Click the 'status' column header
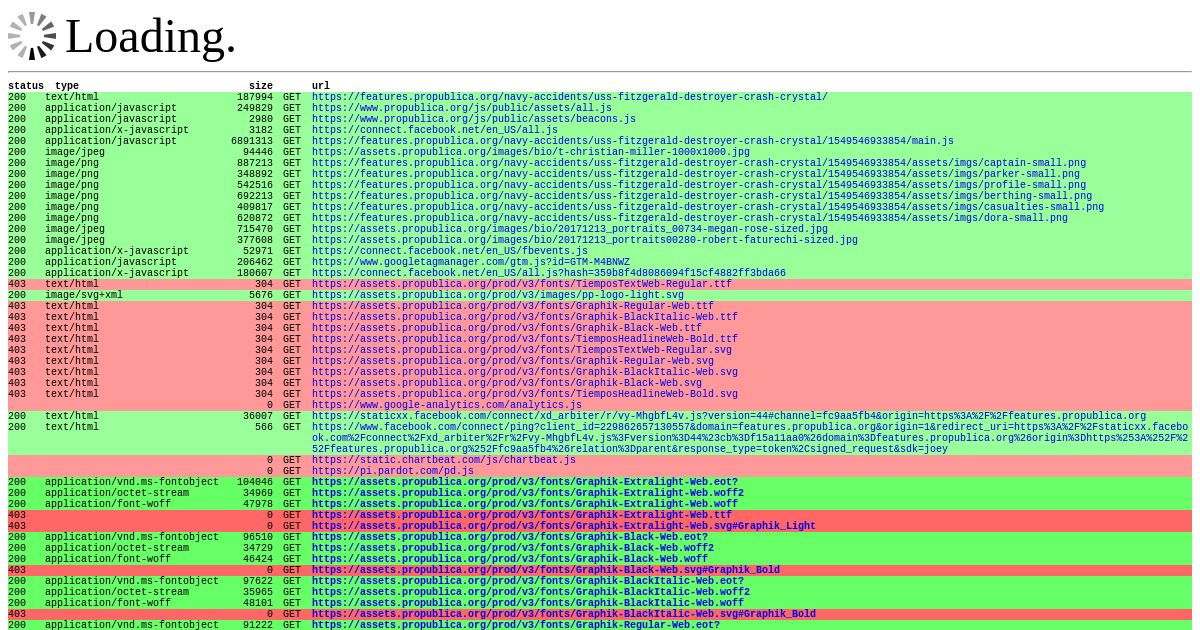This screenshot has width=1200, height=630. pyautogui.click(x=26, y=86)
